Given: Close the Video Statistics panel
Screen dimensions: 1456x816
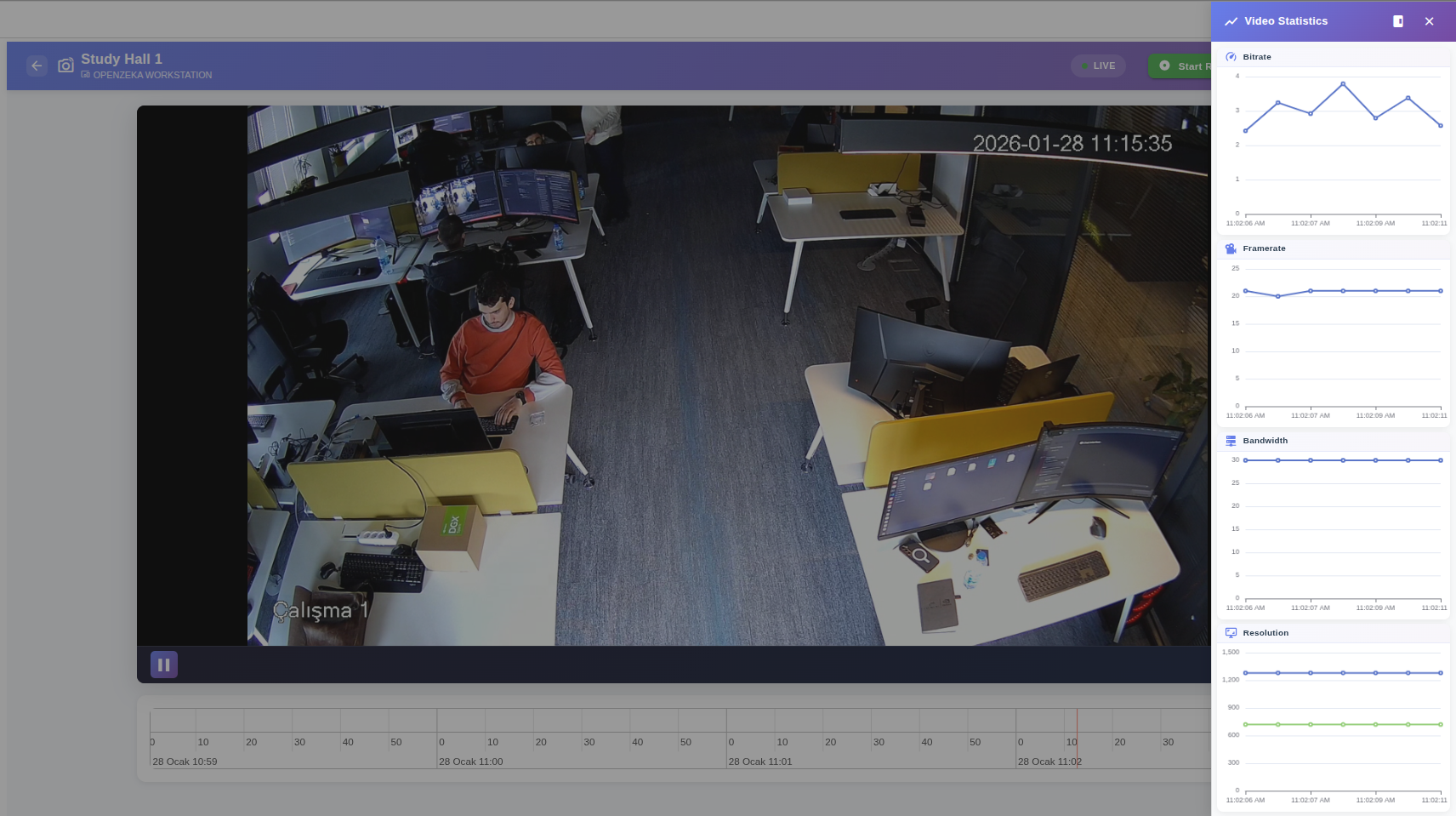Looking at the screenshot, I should tap(1429, 21).
